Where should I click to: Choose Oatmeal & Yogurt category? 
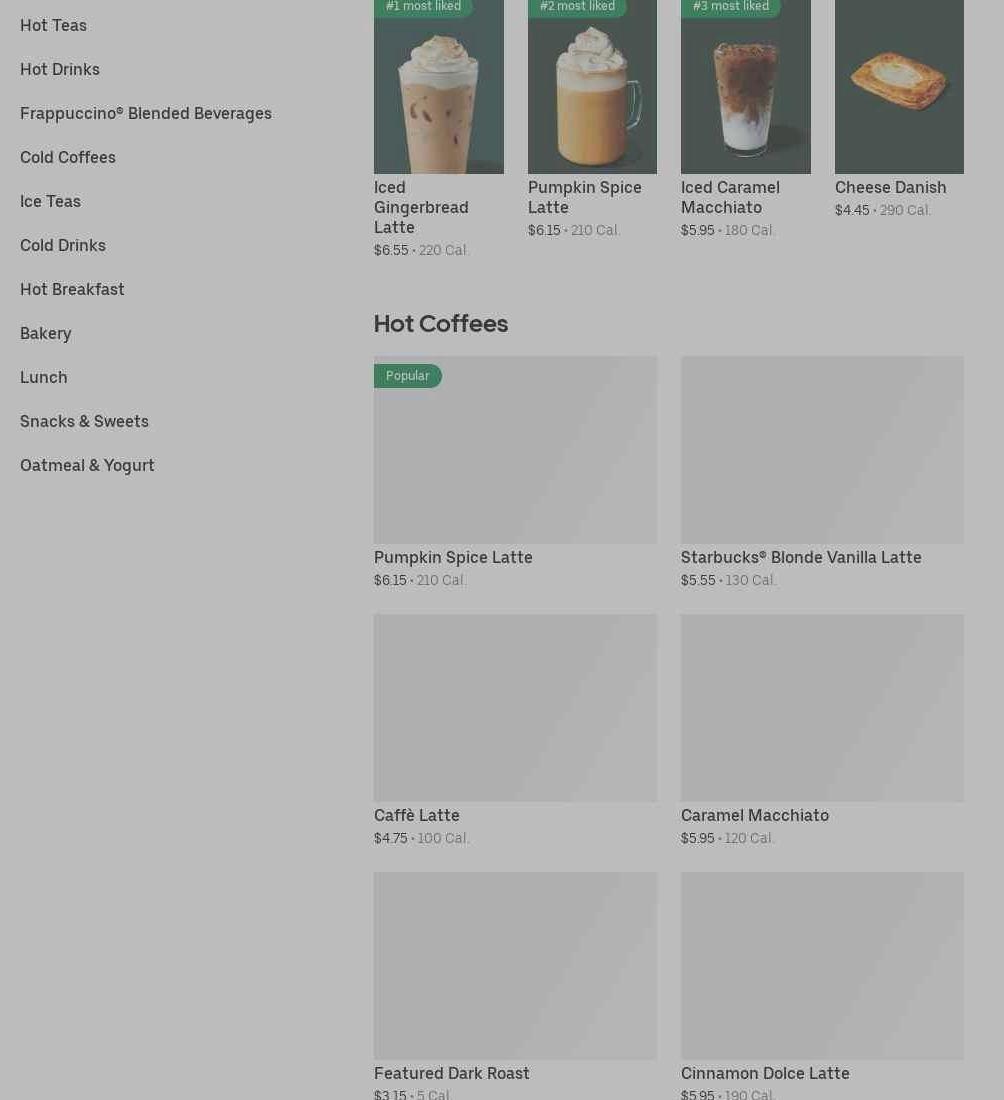click(x=87, y=466)
